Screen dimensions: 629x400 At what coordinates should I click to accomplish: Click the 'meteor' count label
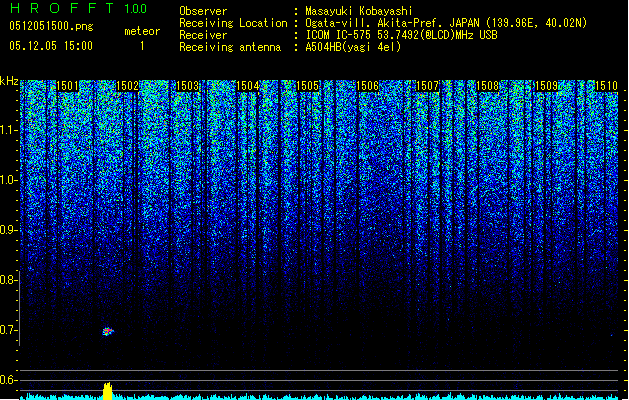[142, 31]
